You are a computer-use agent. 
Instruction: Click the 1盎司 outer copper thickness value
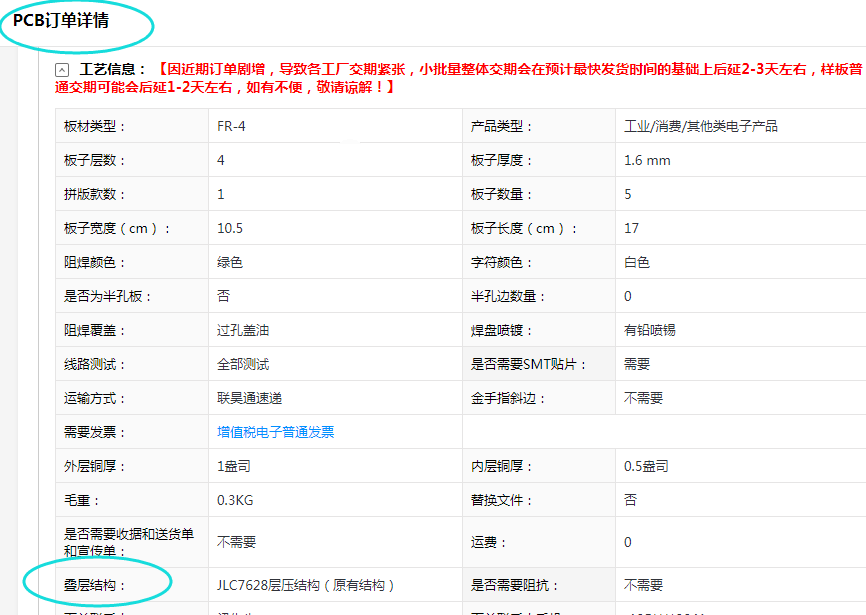[236, 466]
